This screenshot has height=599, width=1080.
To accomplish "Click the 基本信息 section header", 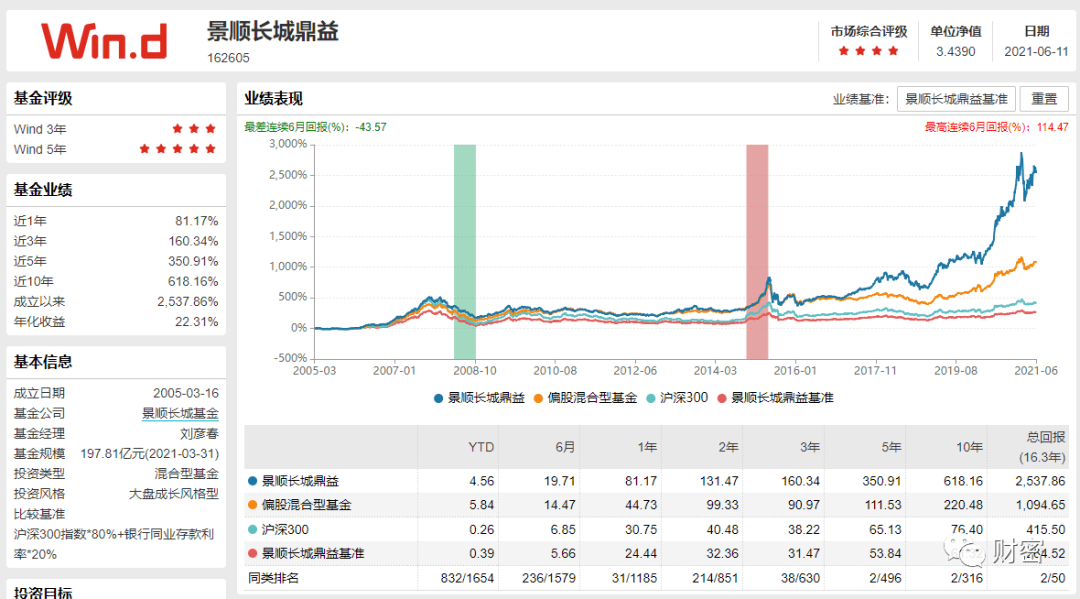I will click(43, 362).
